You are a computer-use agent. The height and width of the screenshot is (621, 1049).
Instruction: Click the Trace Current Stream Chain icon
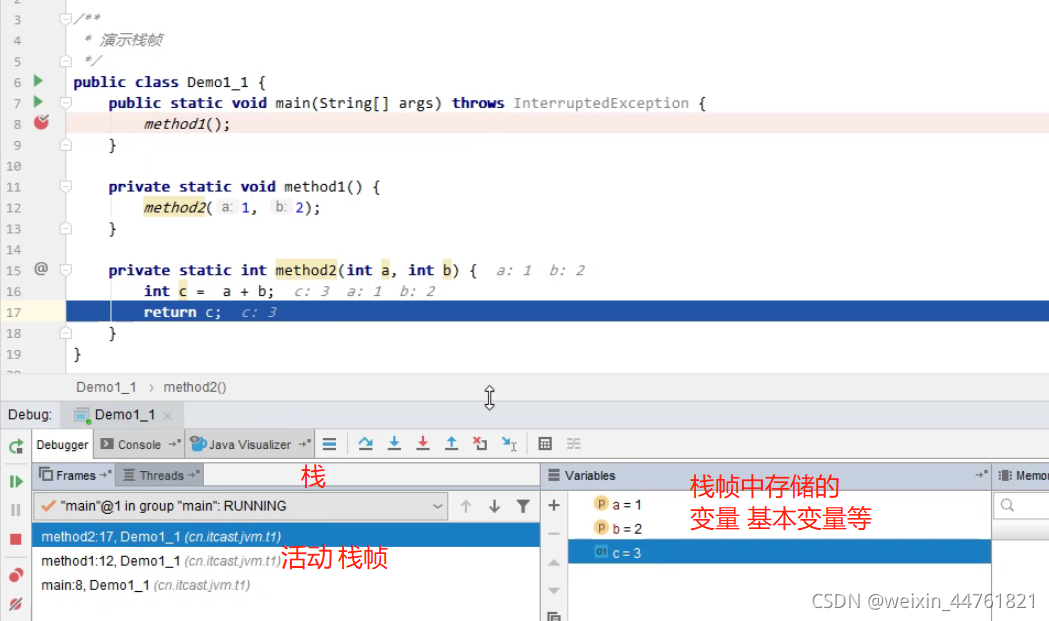coord(574,444)
